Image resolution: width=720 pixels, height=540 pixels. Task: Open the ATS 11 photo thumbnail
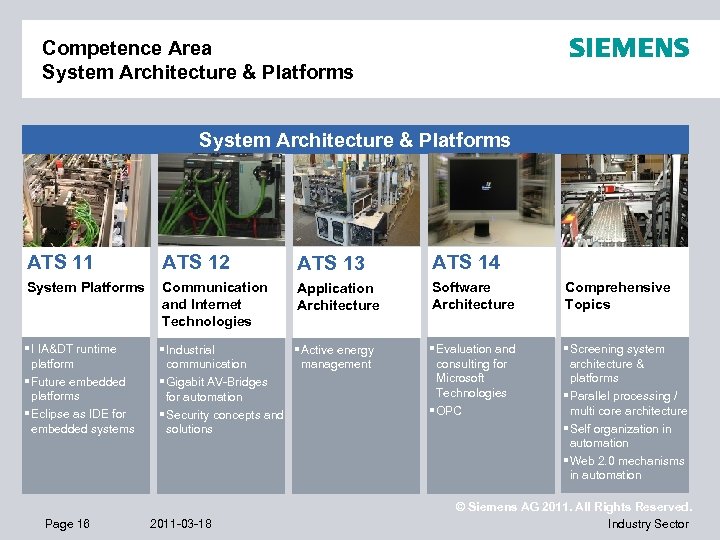[86, 200]
